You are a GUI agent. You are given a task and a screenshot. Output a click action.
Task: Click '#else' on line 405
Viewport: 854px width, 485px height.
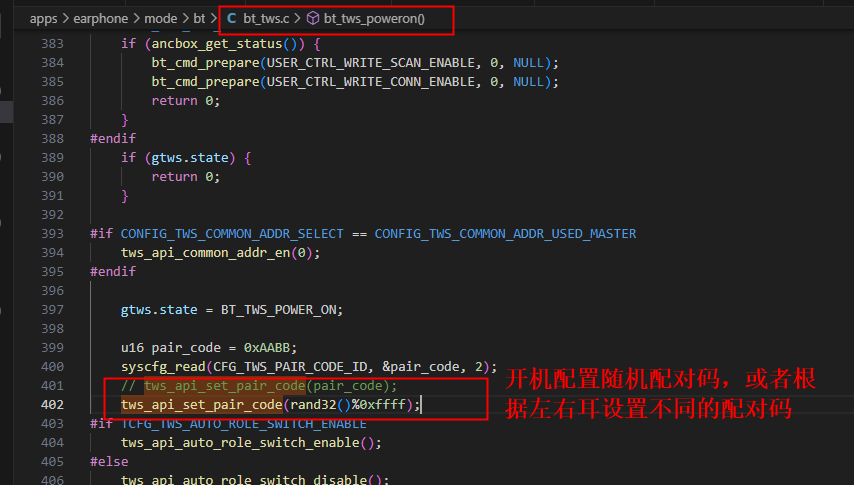tap(109, 462)
